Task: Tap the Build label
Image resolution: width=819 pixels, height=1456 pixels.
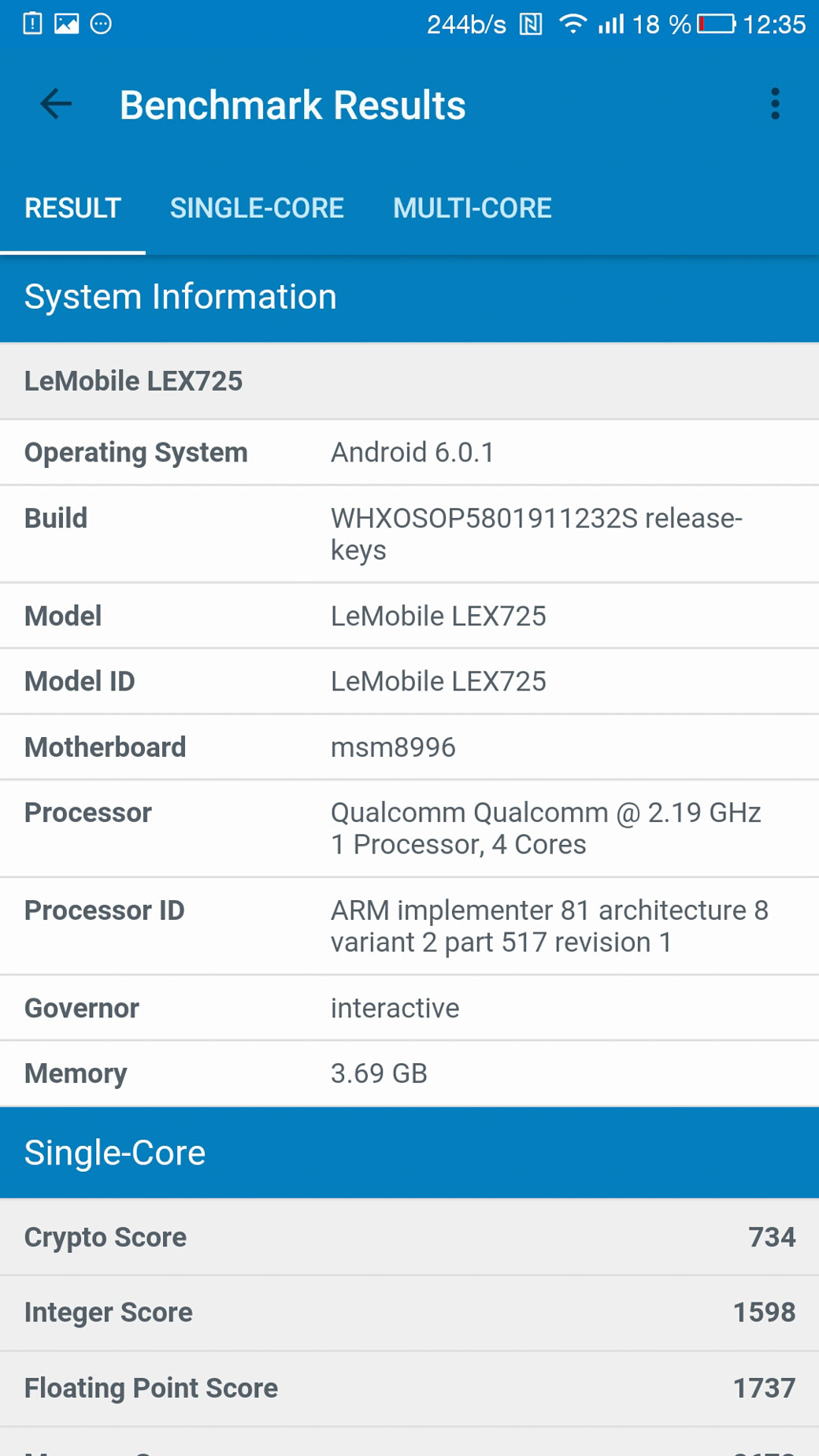Action: [56, 519]
